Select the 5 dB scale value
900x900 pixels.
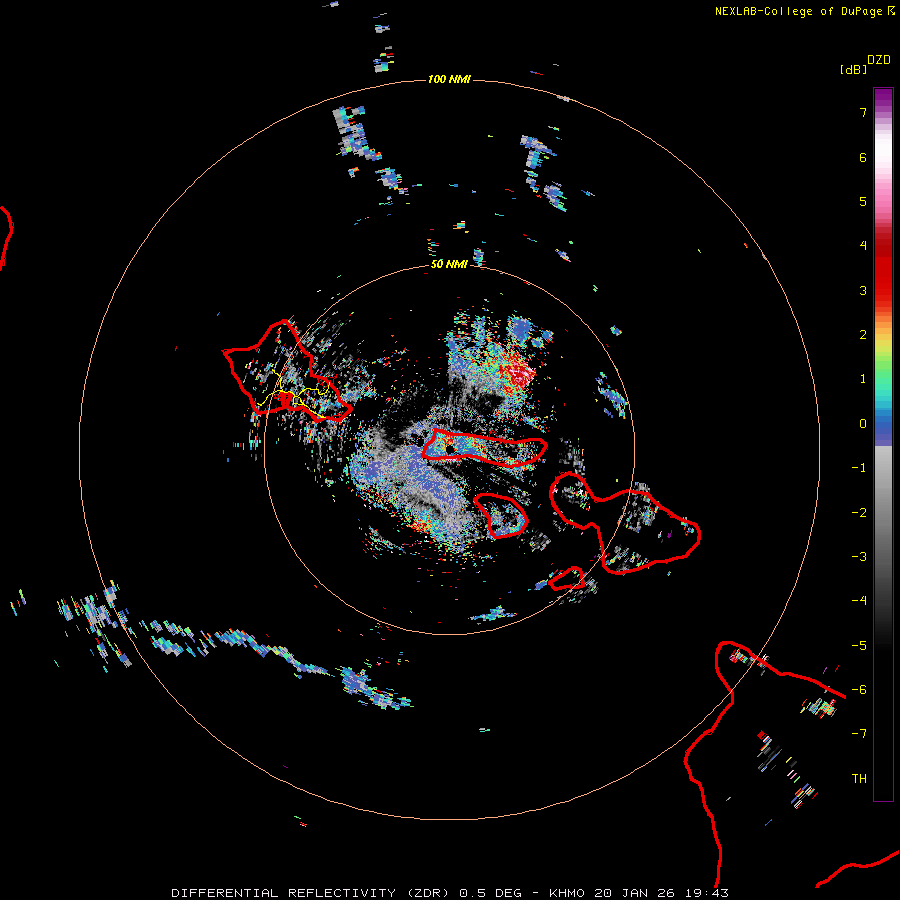(863, 201)
